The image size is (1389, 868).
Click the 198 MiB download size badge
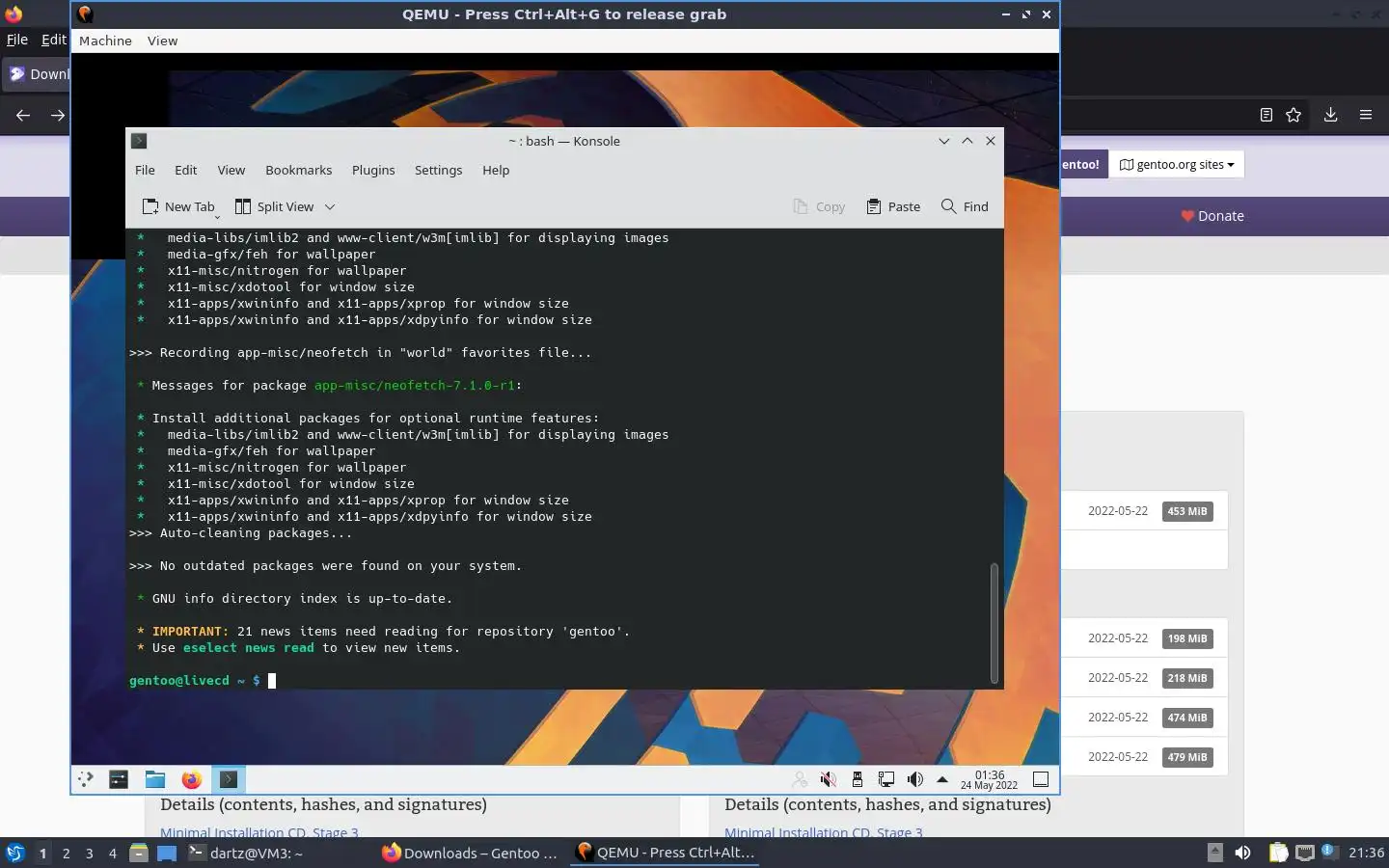tap(1186, 638)
